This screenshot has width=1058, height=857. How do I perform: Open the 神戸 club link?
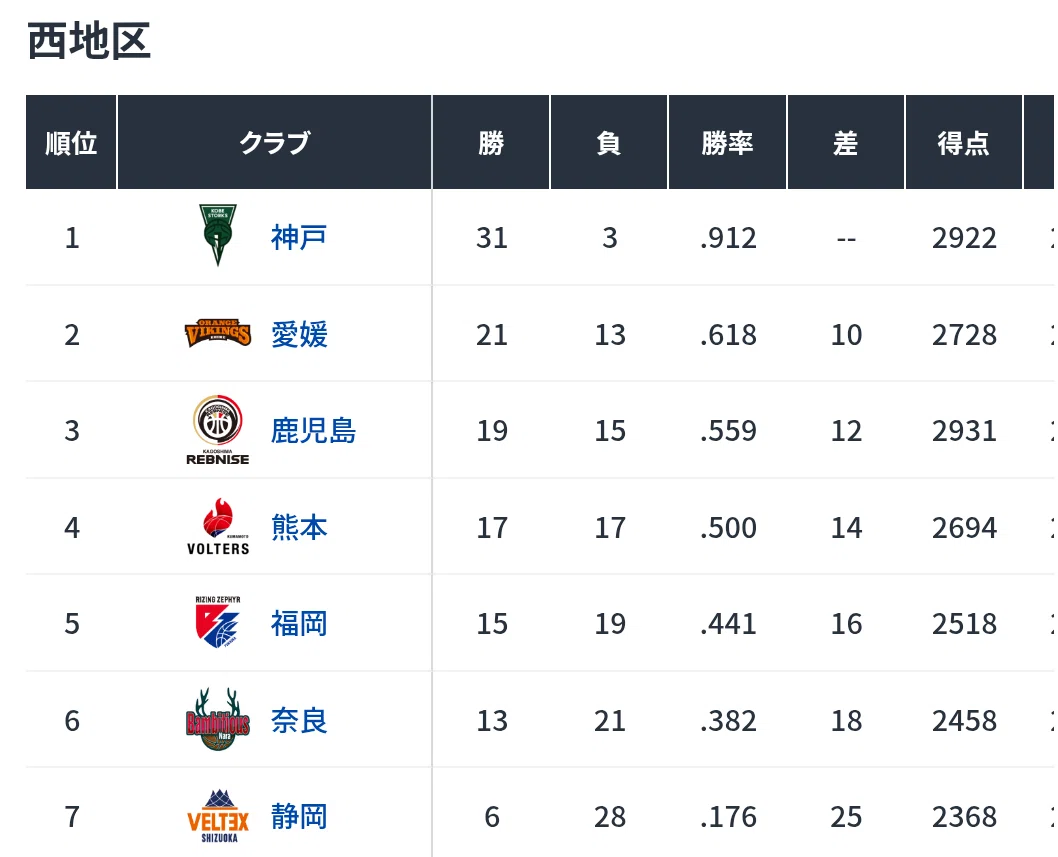click(x=299, y=238)
